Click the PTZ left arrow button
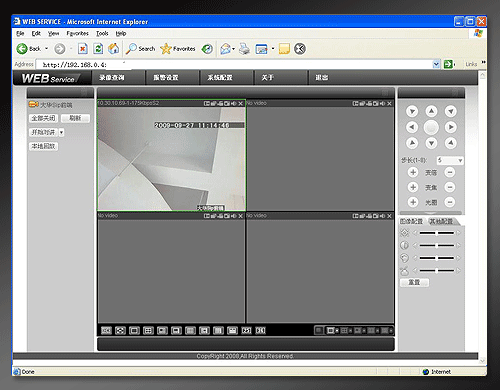This screenshot has width=500, height=390. 412,127
